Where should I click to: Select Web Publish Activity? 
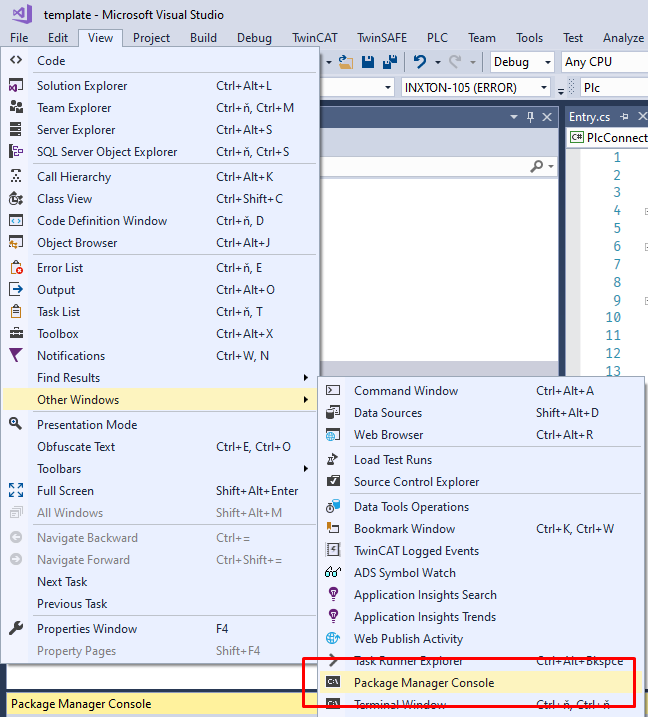481,638
